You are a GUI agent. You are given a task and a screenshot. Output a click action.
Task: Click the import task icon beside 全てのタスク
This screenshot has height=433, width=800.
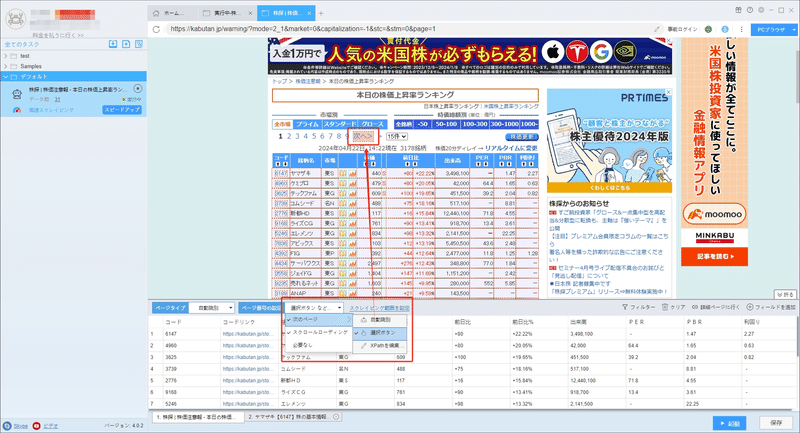point(113,44)
